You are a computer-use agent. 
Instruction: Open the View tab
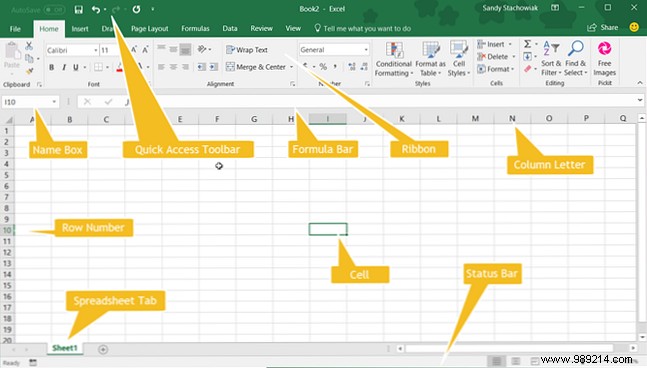293,28
